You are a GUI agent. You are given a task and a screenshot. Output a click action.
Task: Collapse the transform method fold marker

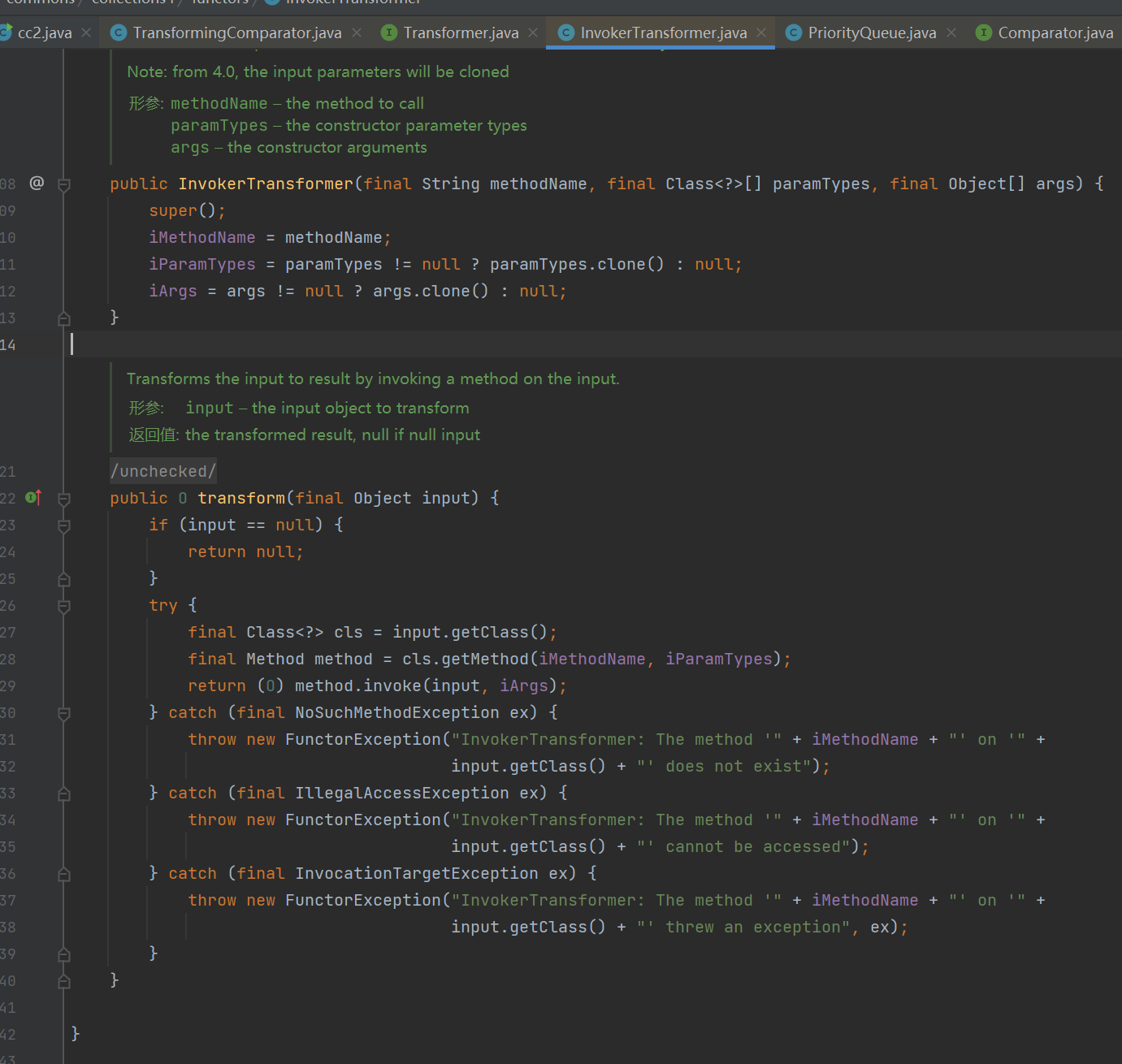(x=64, y=499)
